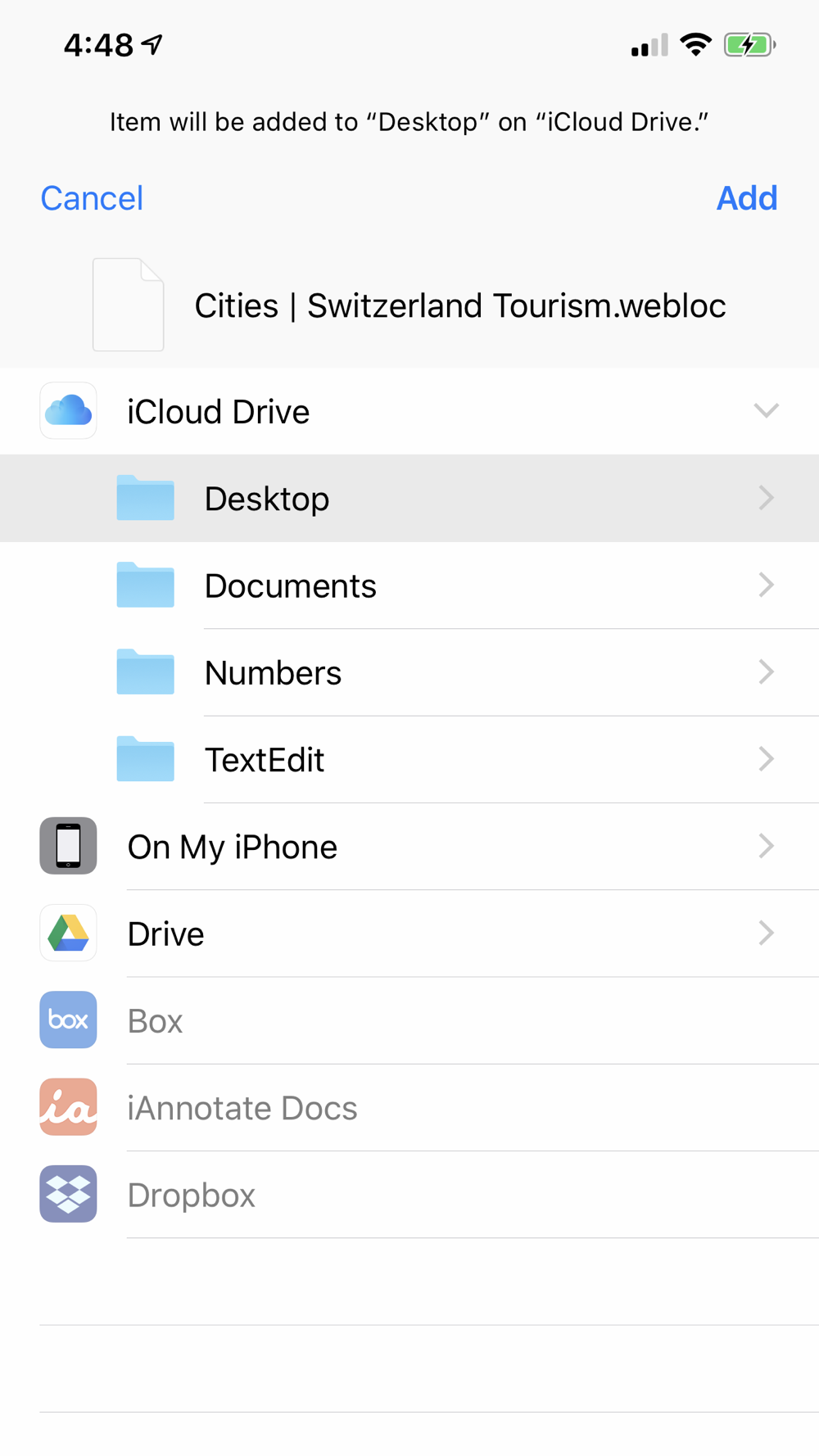Viewport: 819px width, 1456px height.
Task: Tap the Cancel button
Action: click(x=92, y=198)
